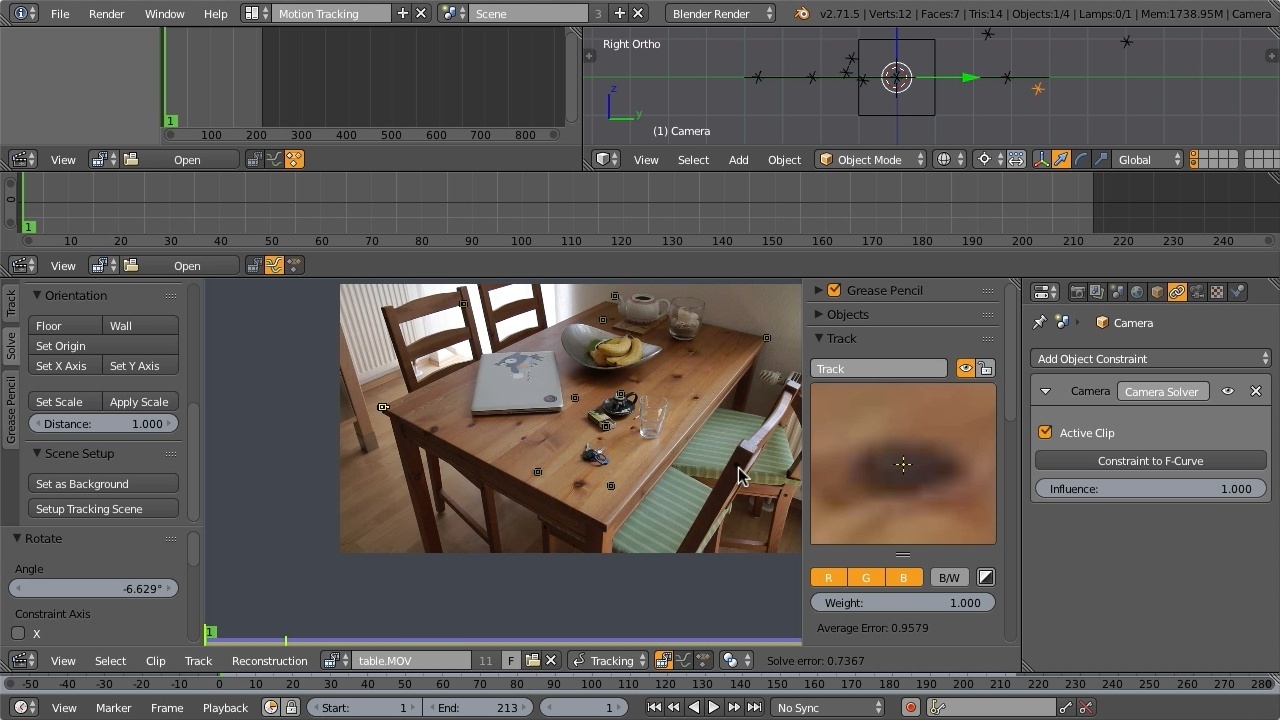Check the X constraint axis in Rotate panel
This screenshot has width=1280, height=720.
pyautogui.click(x=17, y=633)
